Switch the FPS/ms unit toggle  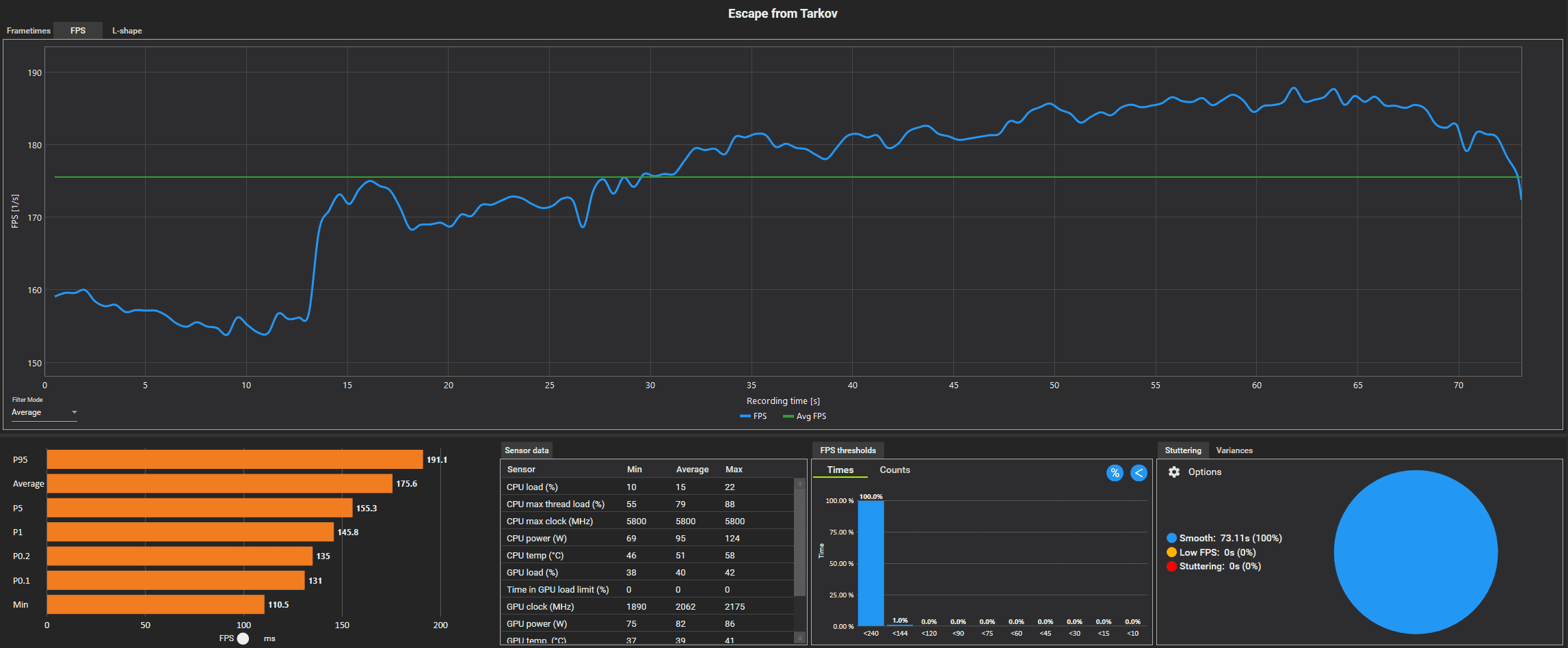click(x=243, y=638)
